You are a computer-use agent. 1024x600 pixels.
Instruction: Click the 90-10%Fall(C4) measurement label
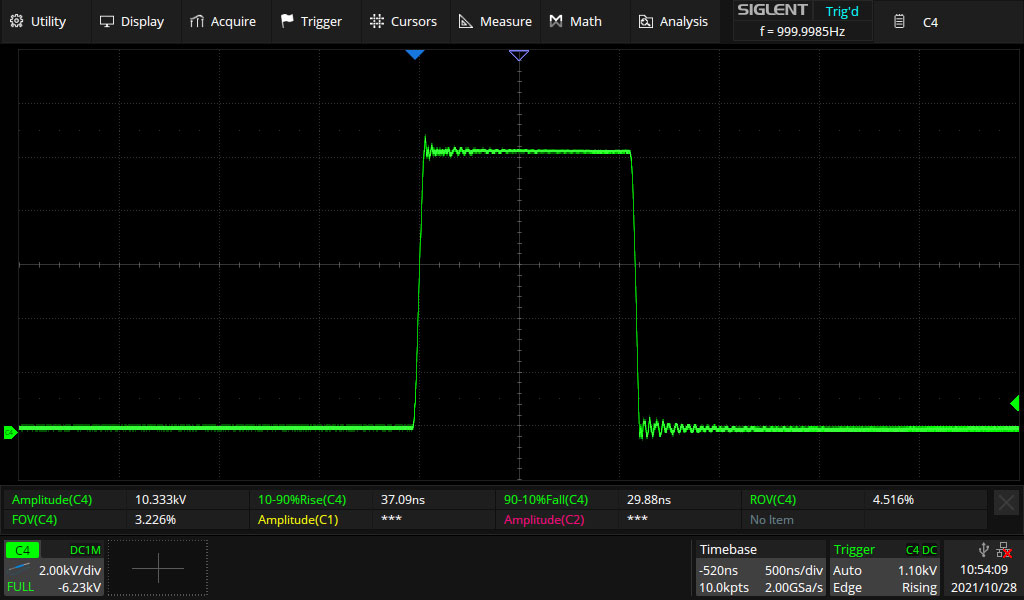(x=546, y=499)
